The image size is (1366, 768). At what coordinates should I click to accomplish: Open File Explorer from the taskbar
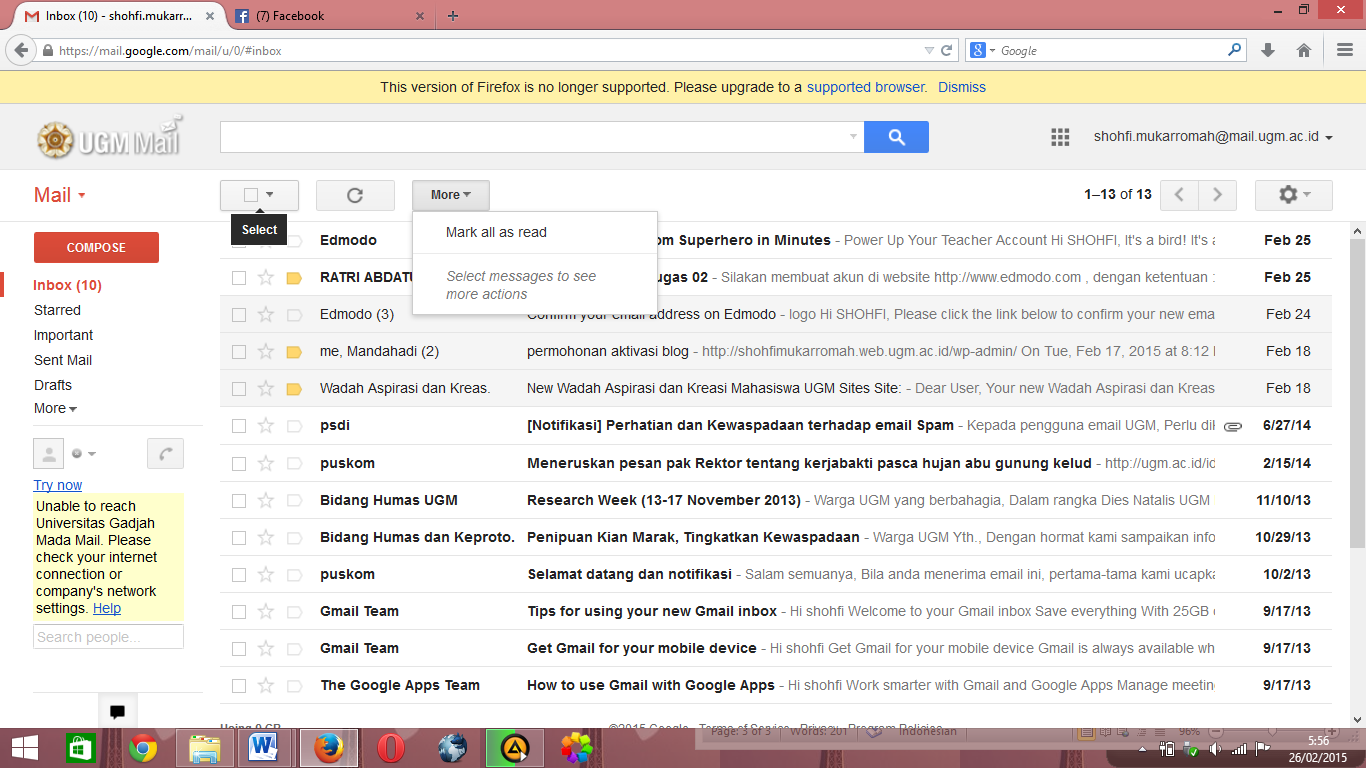(205, 748)
